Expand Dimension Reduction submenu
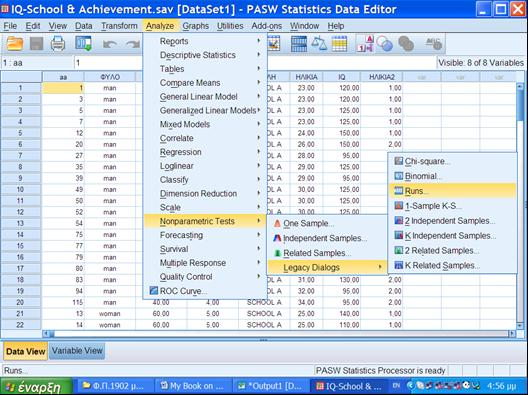This screenshot has height=395, width=528. click(205, 194)
